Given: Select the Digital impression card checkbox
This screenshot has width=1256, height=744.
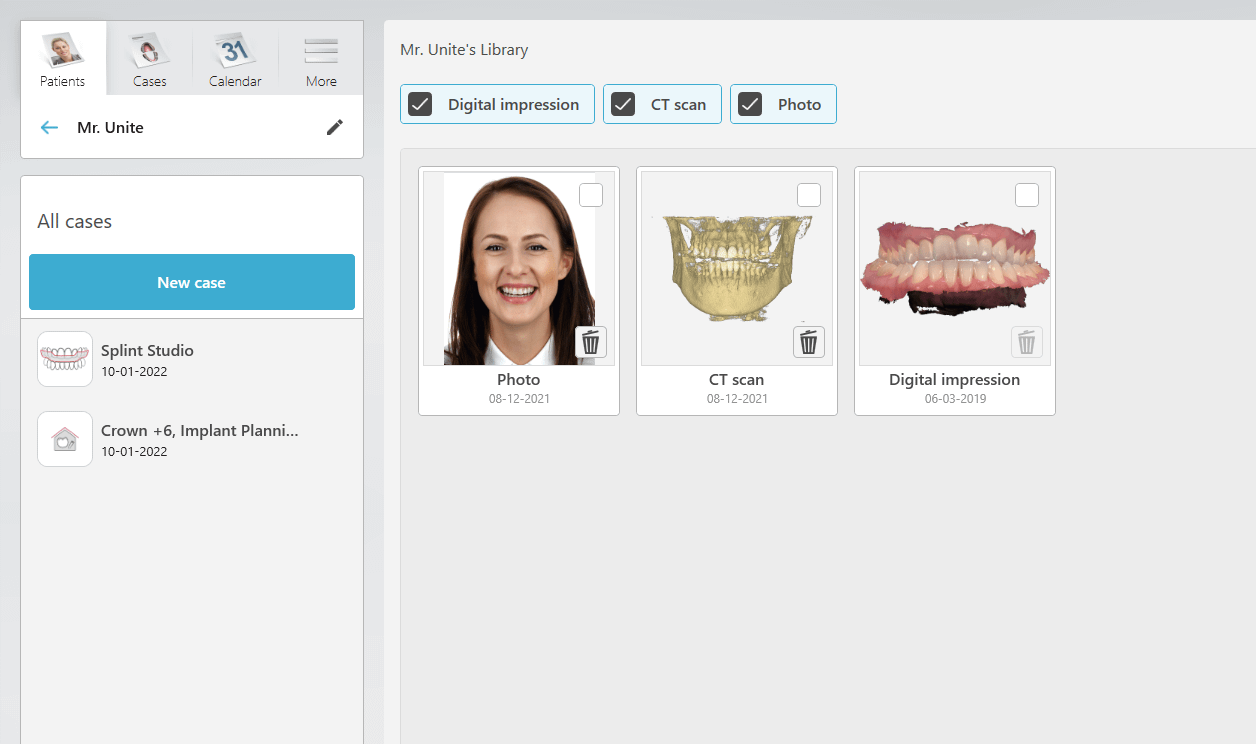Looking at the screenshot, I should [x=1027, y=195].
